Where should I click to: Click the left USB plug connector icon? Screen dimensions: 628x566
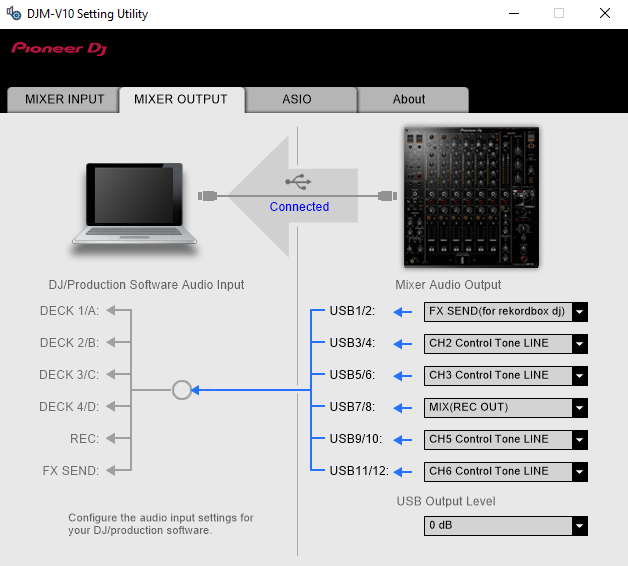pyautogui.click(x=207, y=196)
